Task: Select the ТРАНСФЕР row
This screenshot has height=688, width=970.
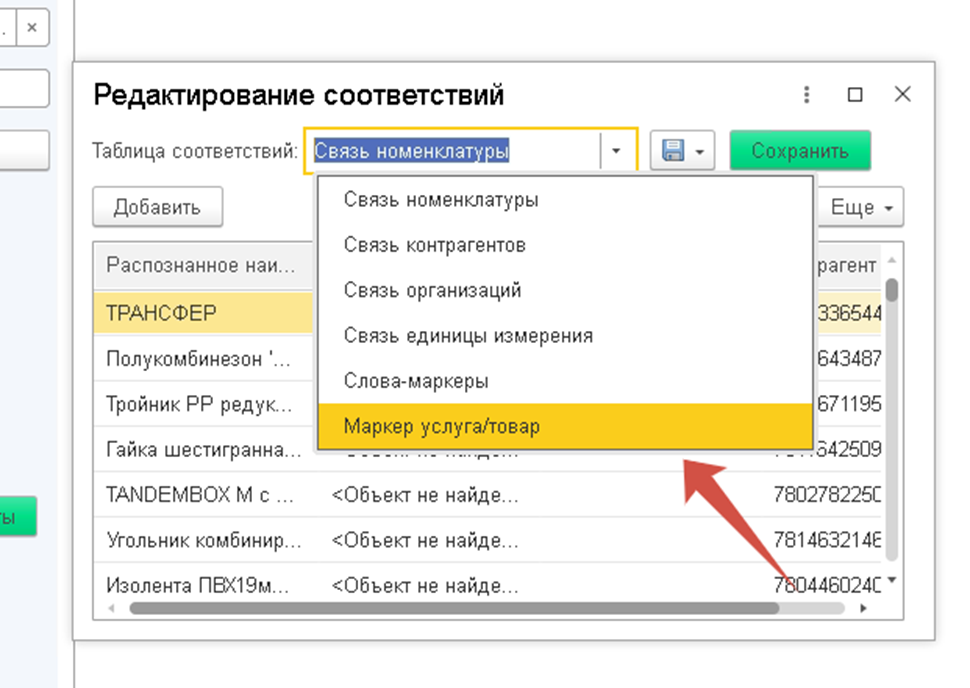Action: (x=204, y=313)
